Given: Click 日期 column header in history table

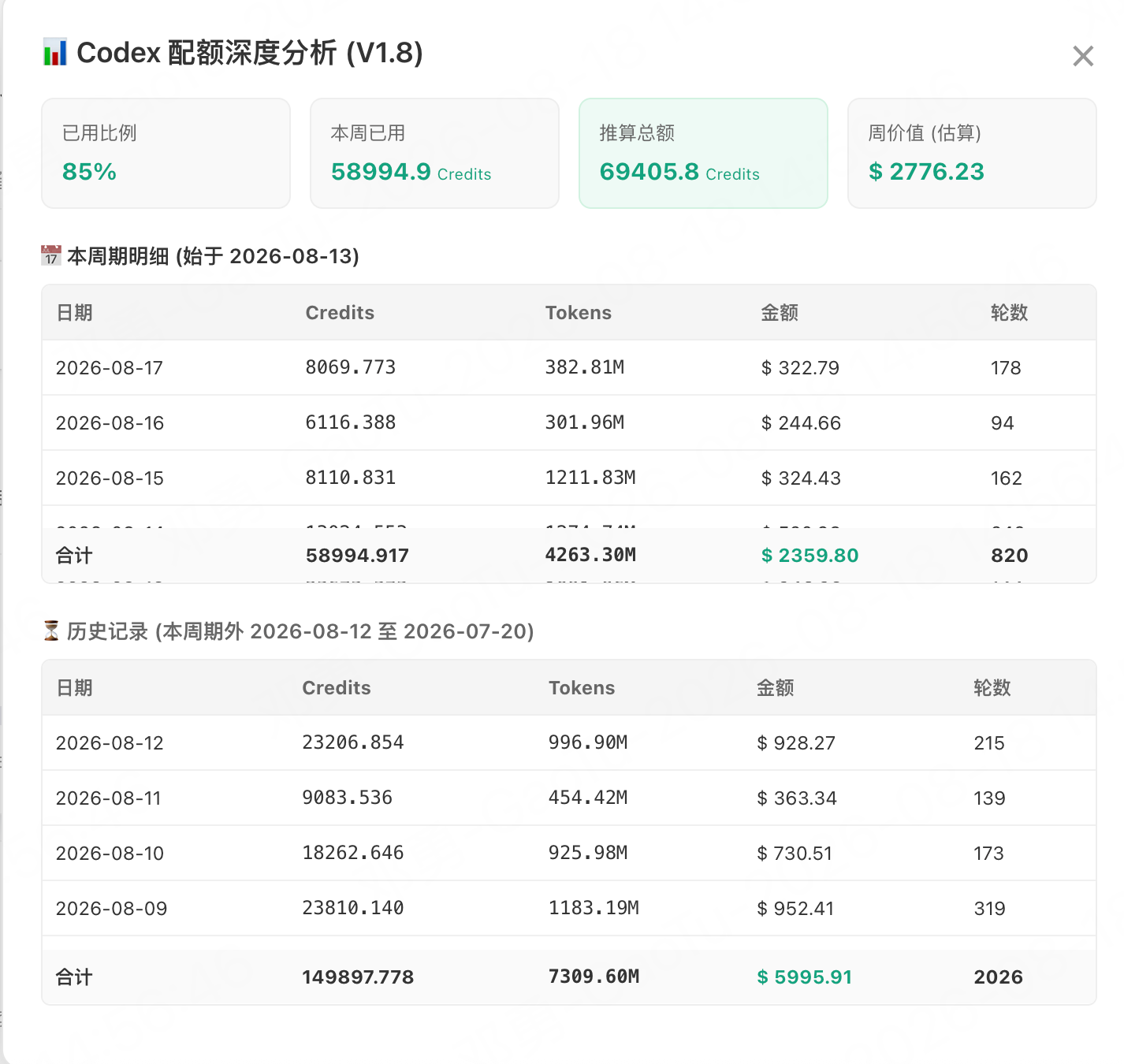Looking at the screenshot, I should pyautogui.click(x=74, y=688).
